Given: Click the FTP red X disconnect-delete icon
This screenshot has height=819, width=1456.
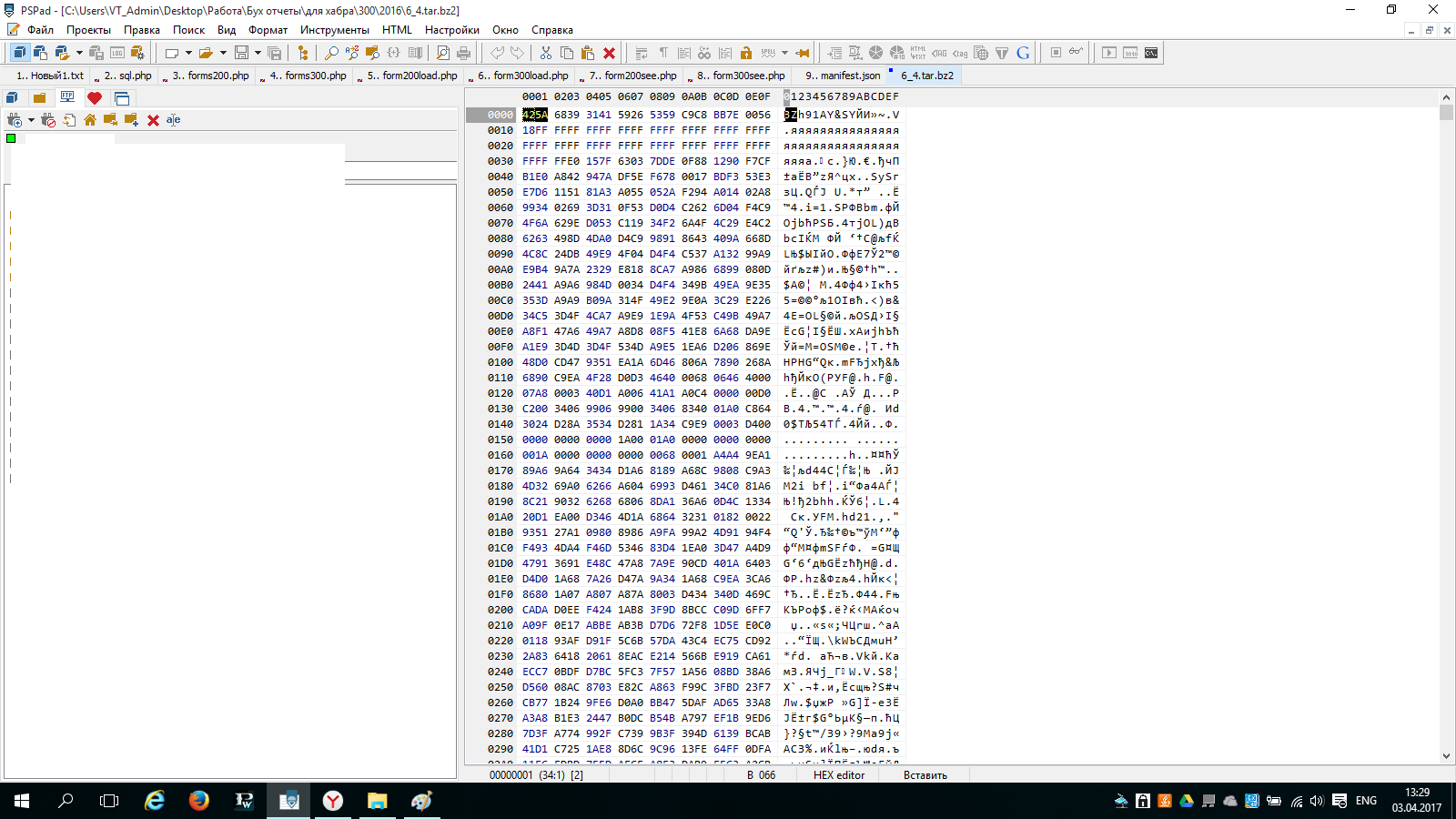Looking at the screenshot, I should pyautogui.click(x=153, y=120).
